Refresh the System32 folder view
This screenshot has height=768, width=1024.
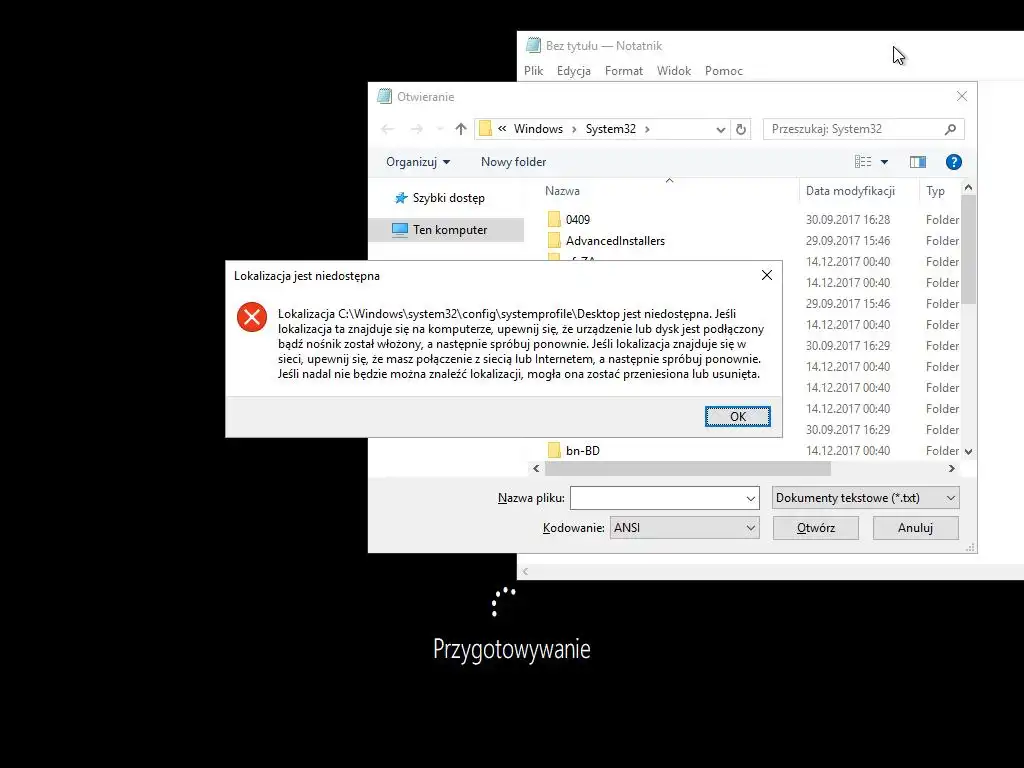(741, 129)
